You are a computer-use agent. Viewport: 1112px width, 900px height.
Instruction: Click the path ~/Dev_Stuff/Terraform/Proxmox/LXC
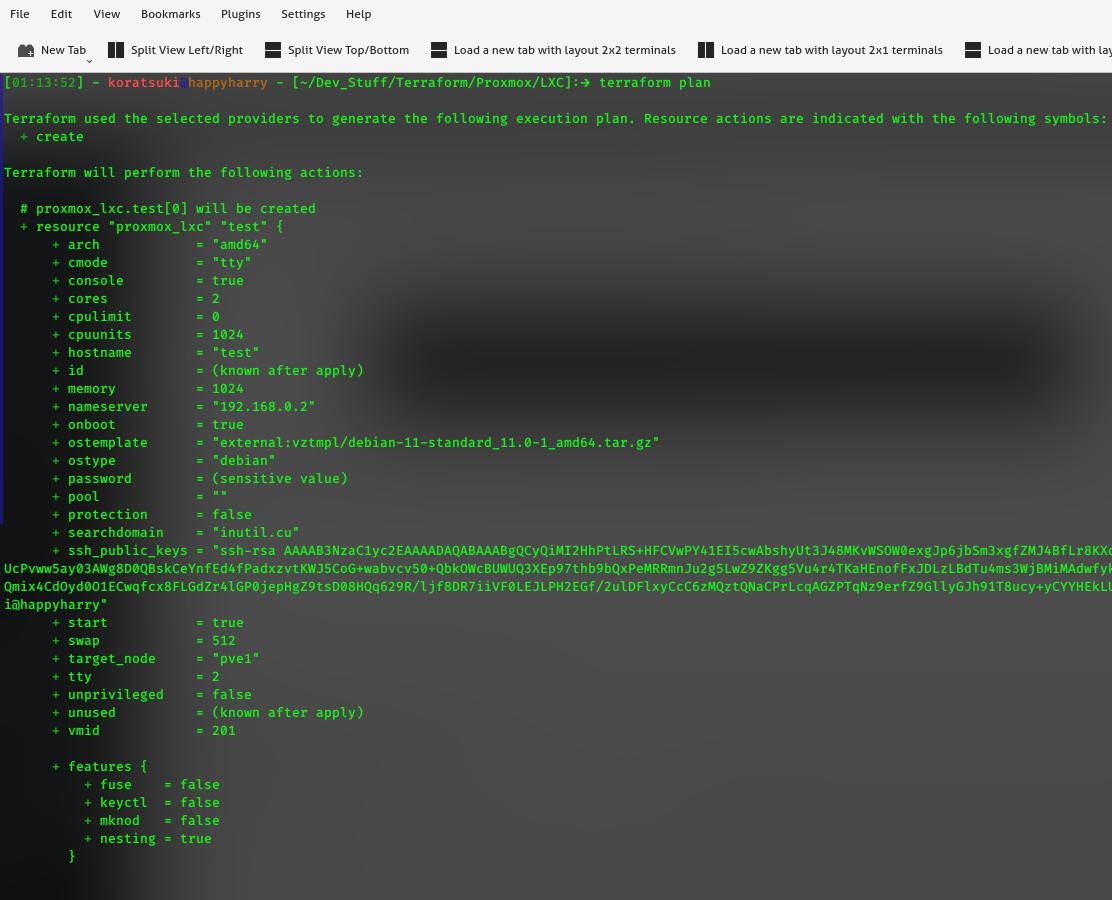coord(432,83)
